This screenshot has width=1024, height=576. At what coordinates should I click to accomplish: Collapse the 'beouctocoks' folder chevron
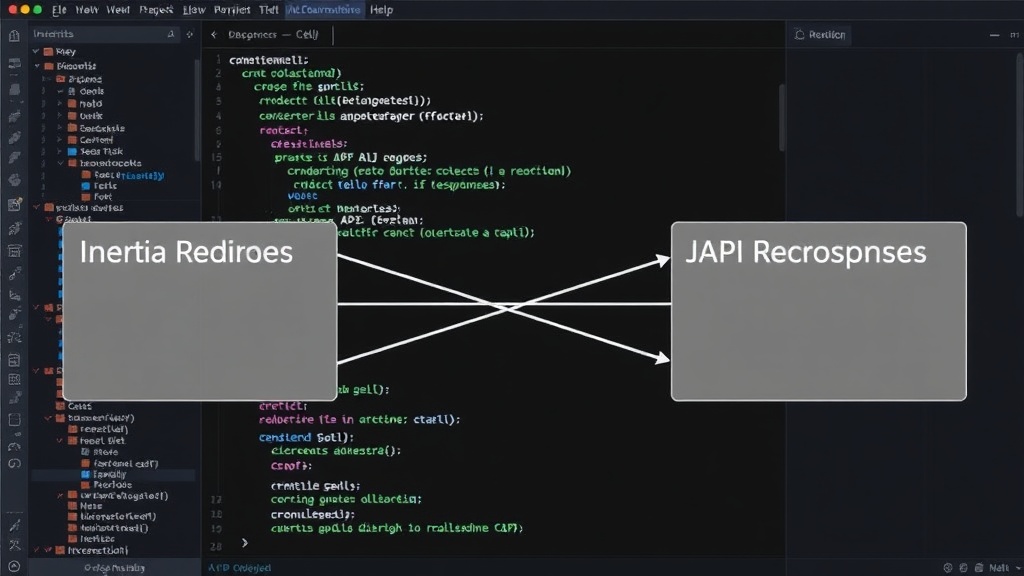pos(60,163)
